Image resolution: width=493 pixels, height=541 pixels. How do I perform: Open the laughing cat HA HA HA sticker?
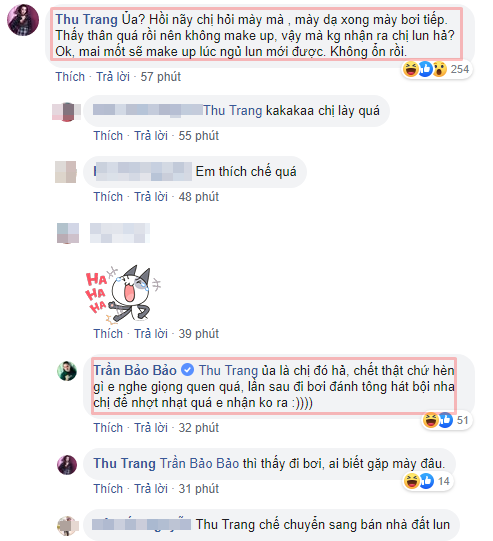click(123, 295)
